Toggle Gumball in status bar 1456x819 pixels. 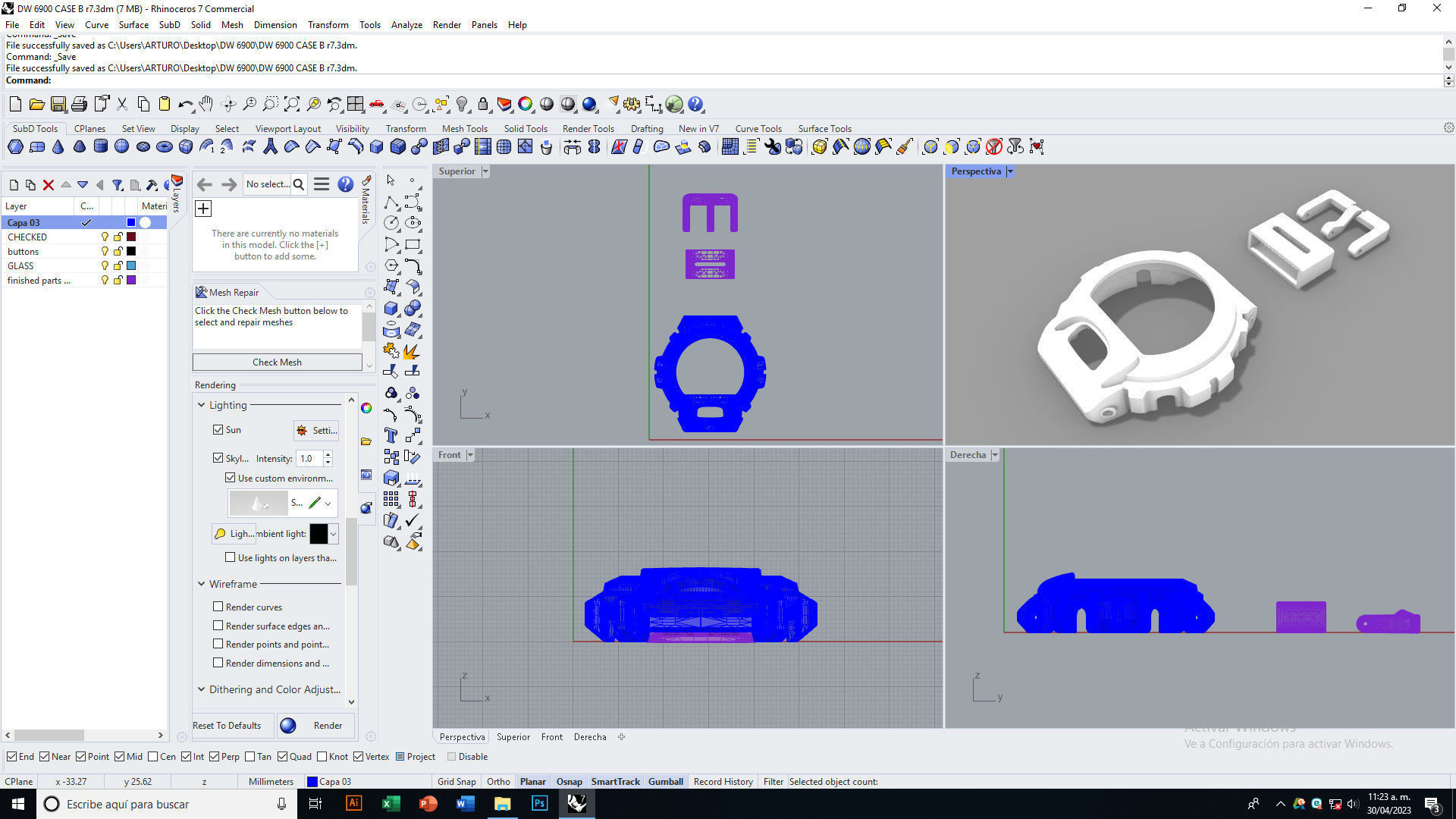coord(666,782)
